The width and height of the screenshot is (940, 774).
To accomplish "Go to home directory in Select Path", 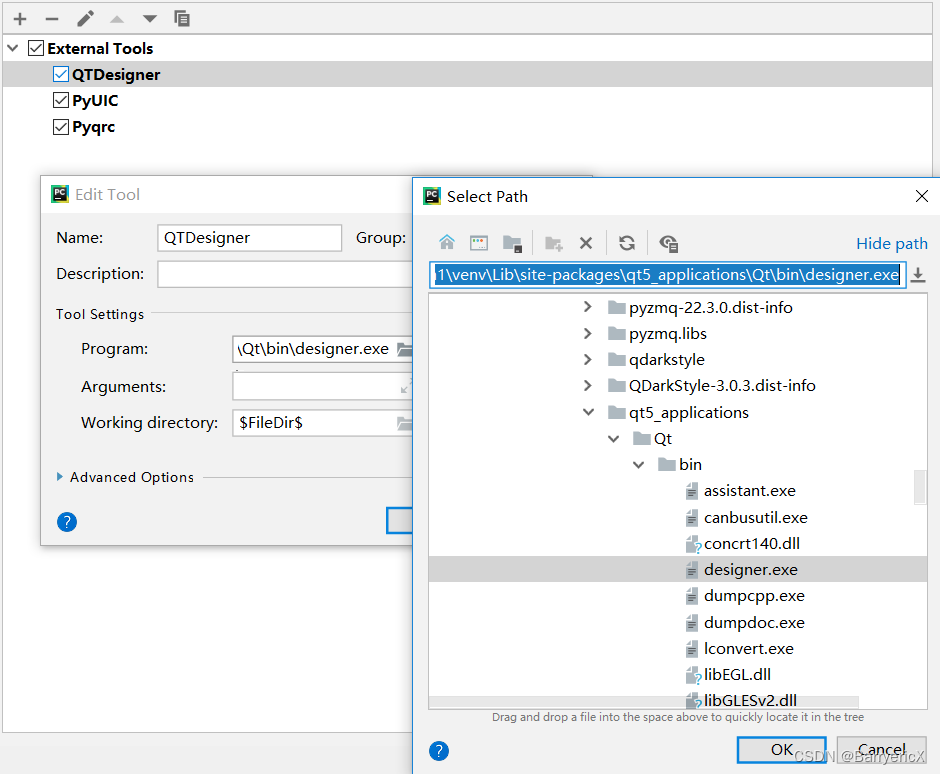I will coord(447,243).
